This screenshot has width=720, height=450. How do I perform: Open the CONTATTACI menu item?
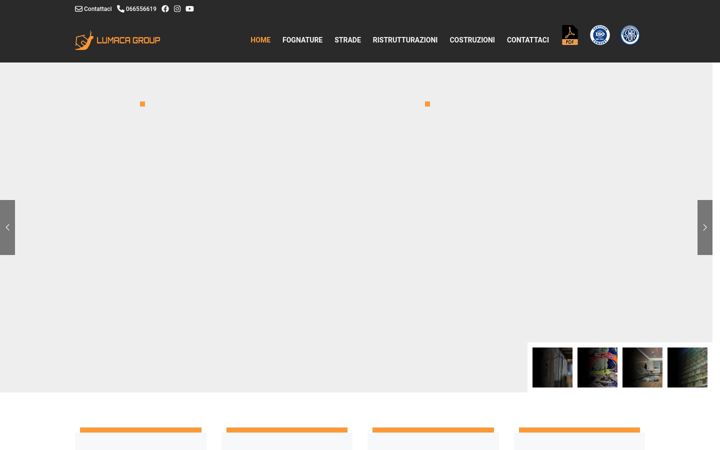tap(528, 40)
